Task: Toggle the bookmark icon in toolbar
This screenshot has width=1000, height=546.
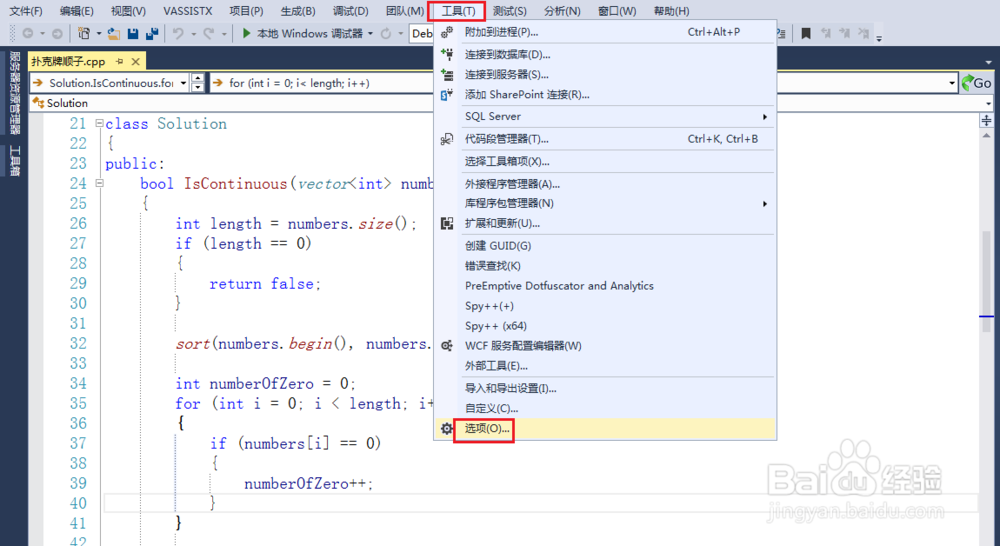Action: click(x=806, y=34)
